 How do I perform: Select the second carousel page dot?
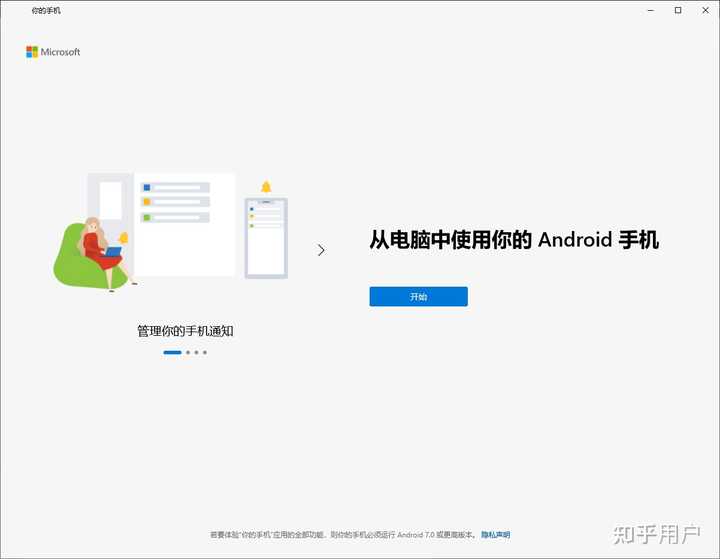pyautogui.click(x=188, y=352)
